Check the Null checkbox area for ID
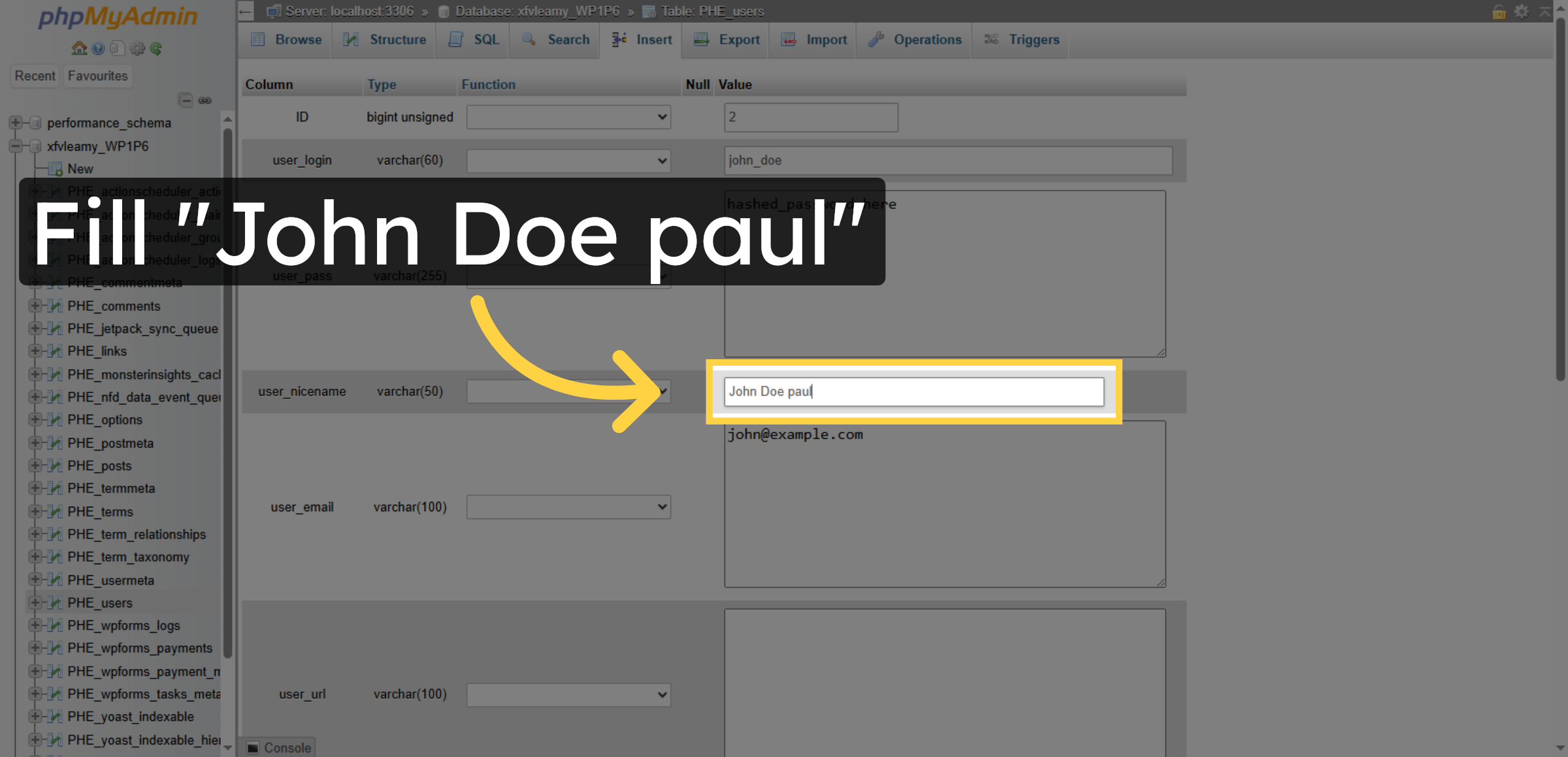The width and height of the screenshot is (1568, 757). pyautogui.click(x=697, y=118)
